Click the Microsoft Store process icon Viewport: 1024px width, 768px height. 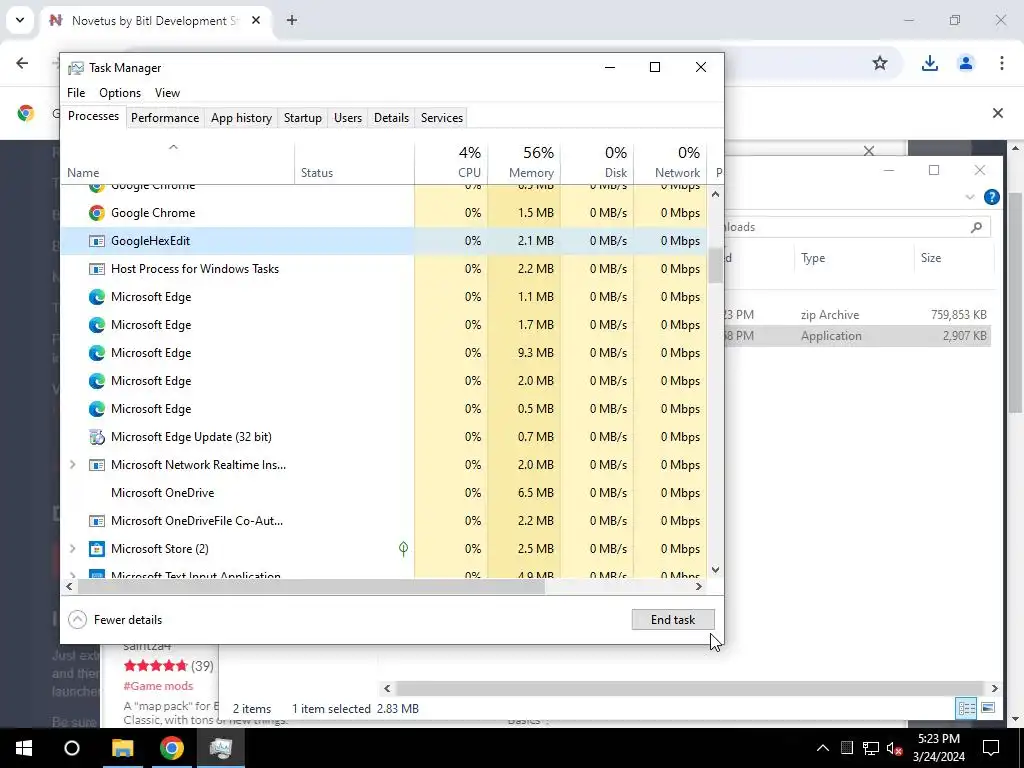point(97,549)
